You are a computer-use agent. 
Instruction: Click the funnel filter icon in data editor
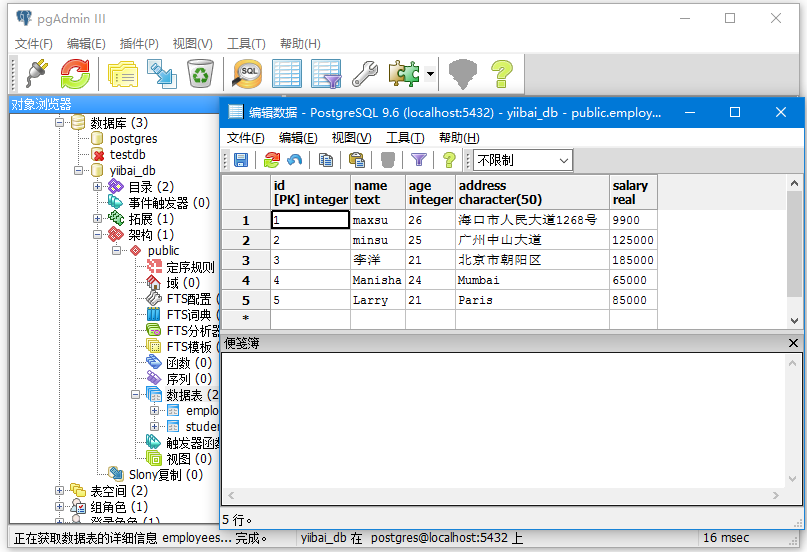419,160
